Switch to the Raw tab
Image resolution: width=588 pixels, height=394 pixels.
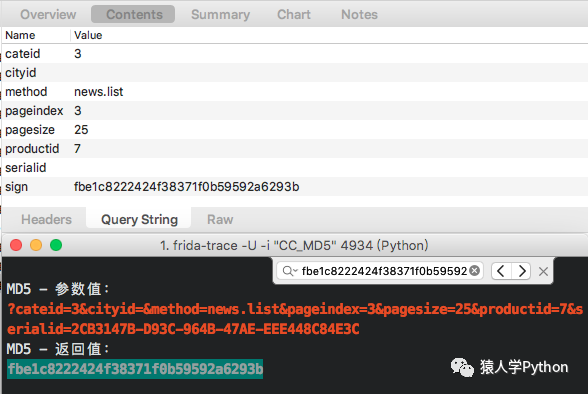pos(220,219)
